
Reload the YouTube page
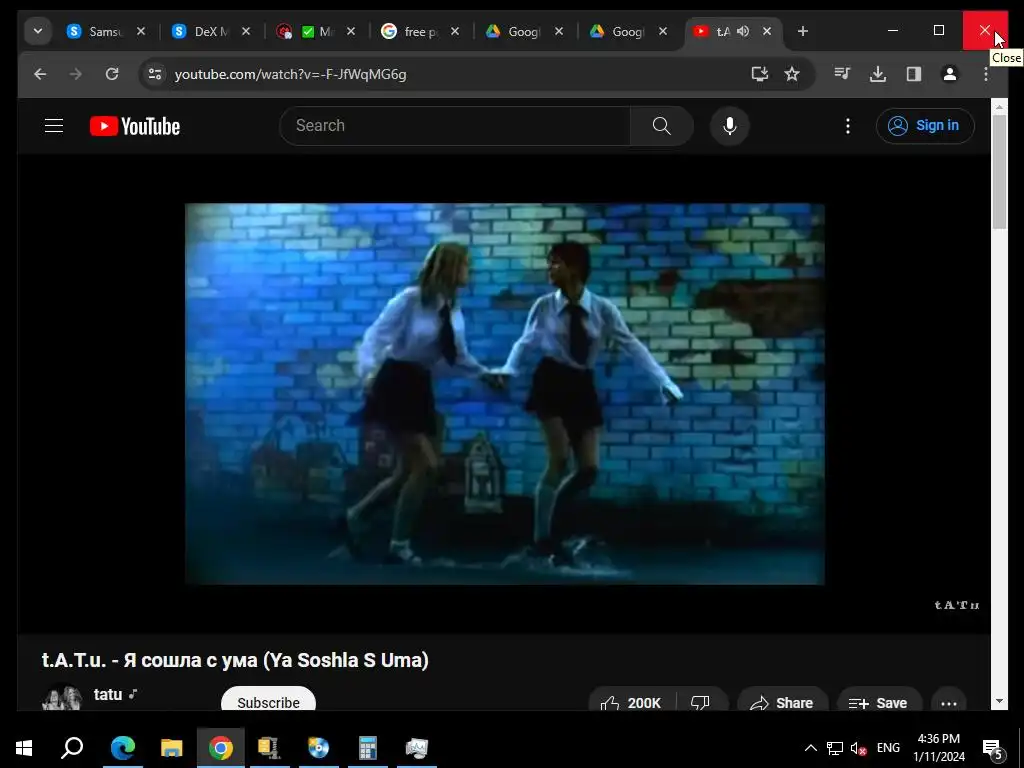(x=112, y=74)
